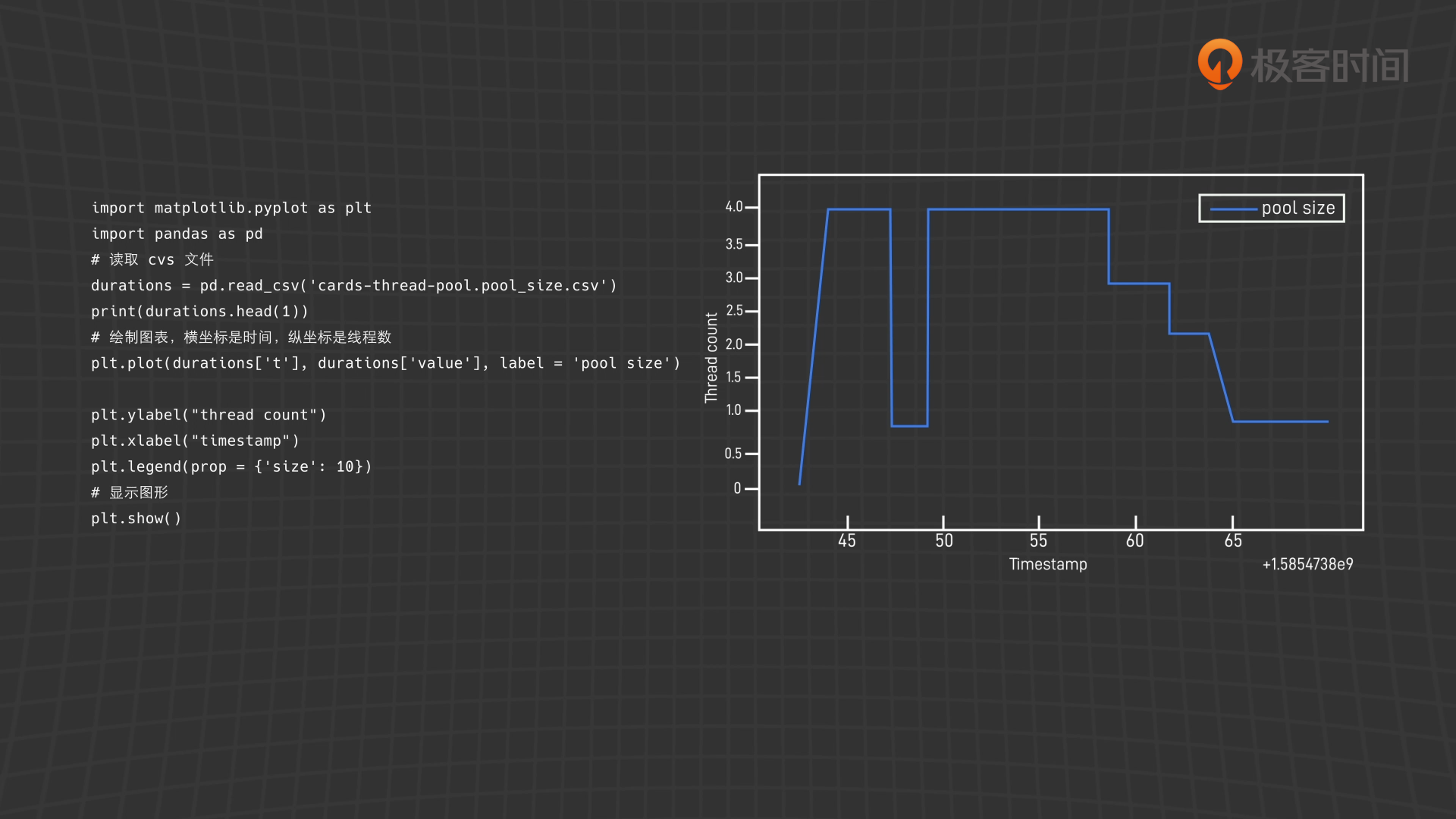Click the x-axis tick label 65

(x=1233, y=540)
